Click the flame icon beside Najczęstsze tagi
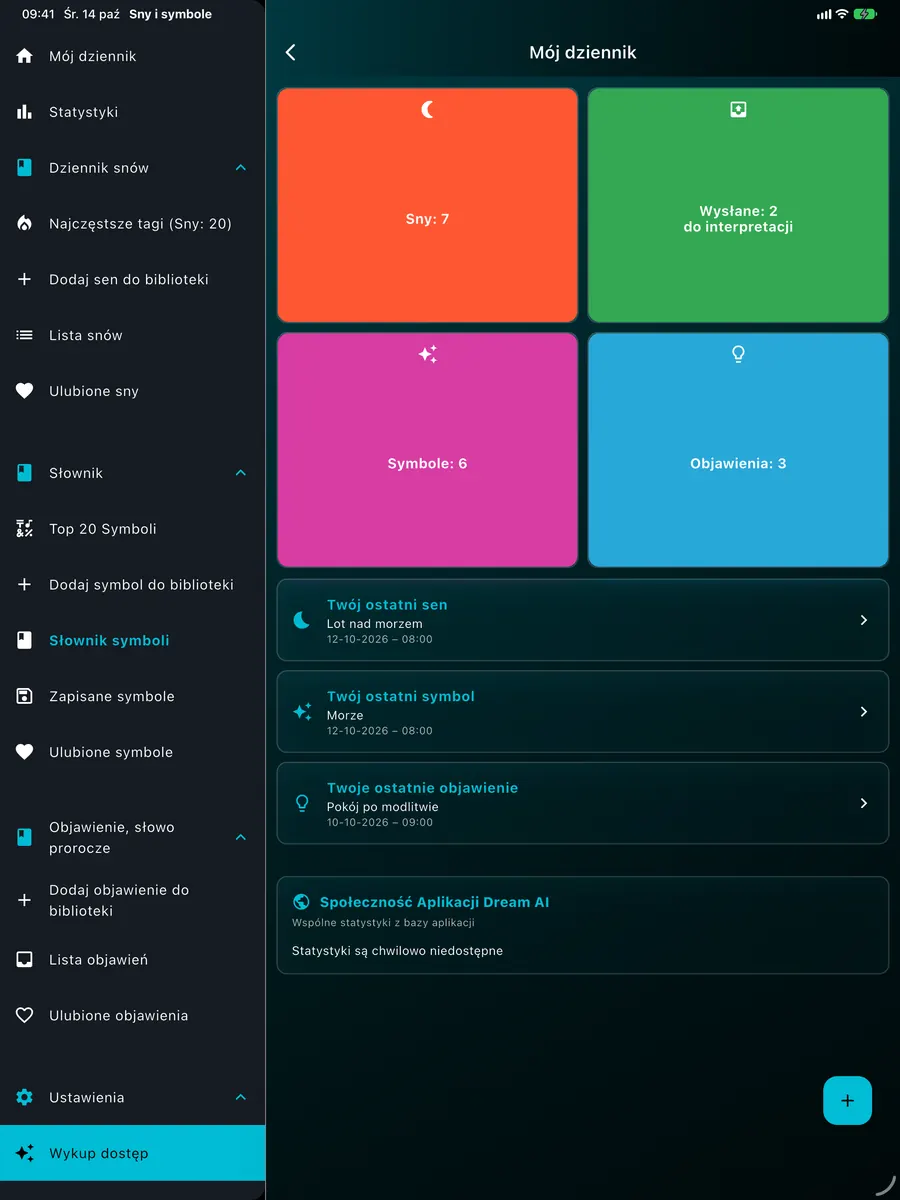900x1200 pixels. (x=25, y=224)
